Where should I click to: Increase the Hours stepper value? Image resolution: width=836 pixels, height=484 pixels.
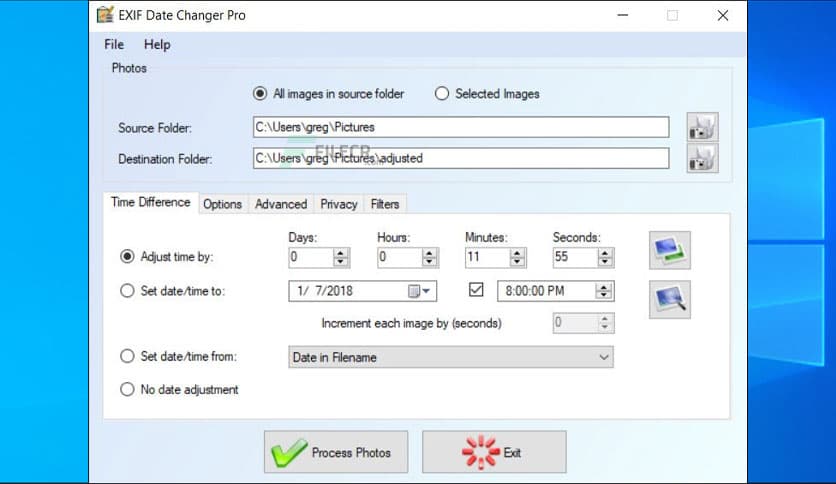(x=430, y=253)
